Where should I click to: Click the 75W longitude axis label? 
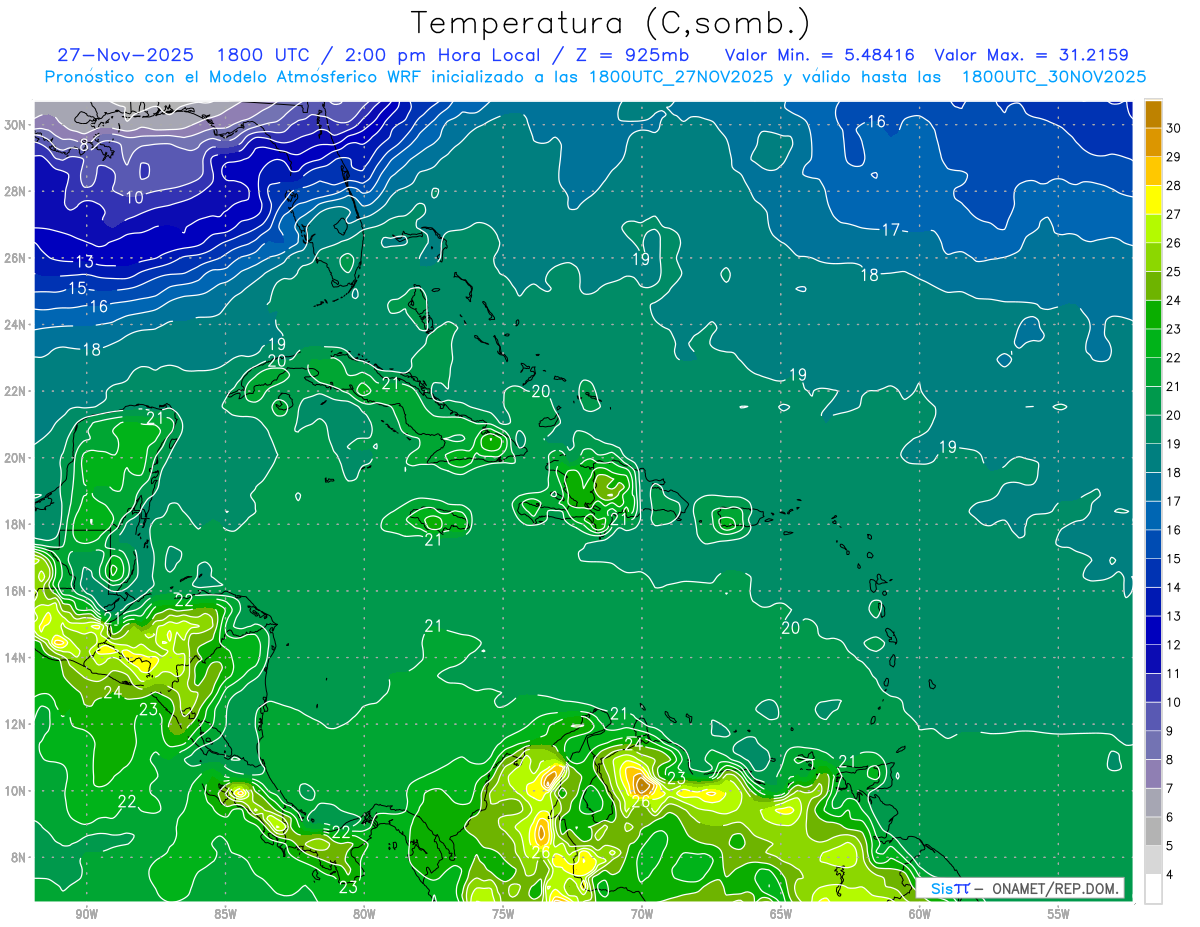click(x=503, y=914)
